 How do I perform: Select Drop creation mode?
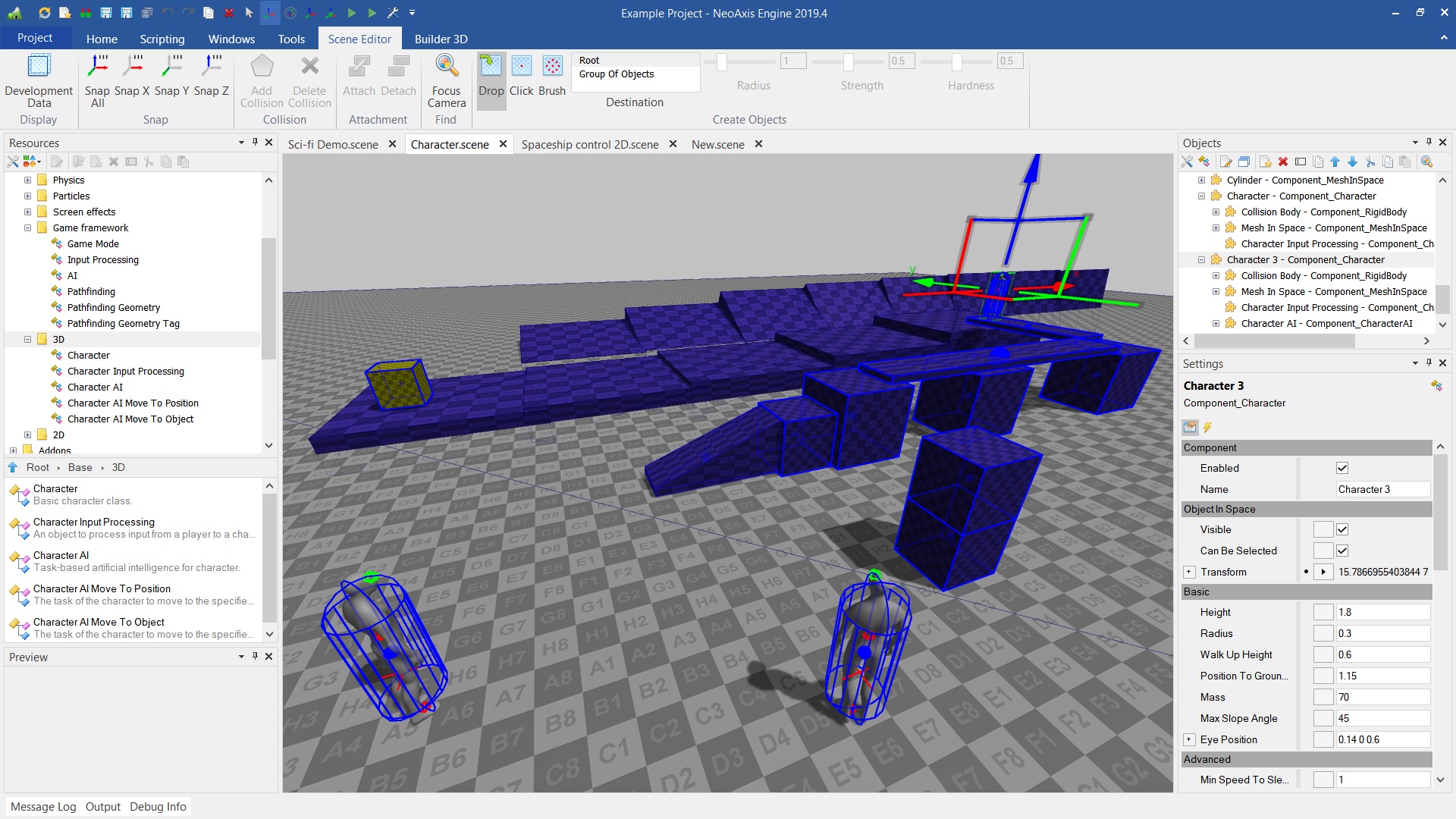(491, 67)
